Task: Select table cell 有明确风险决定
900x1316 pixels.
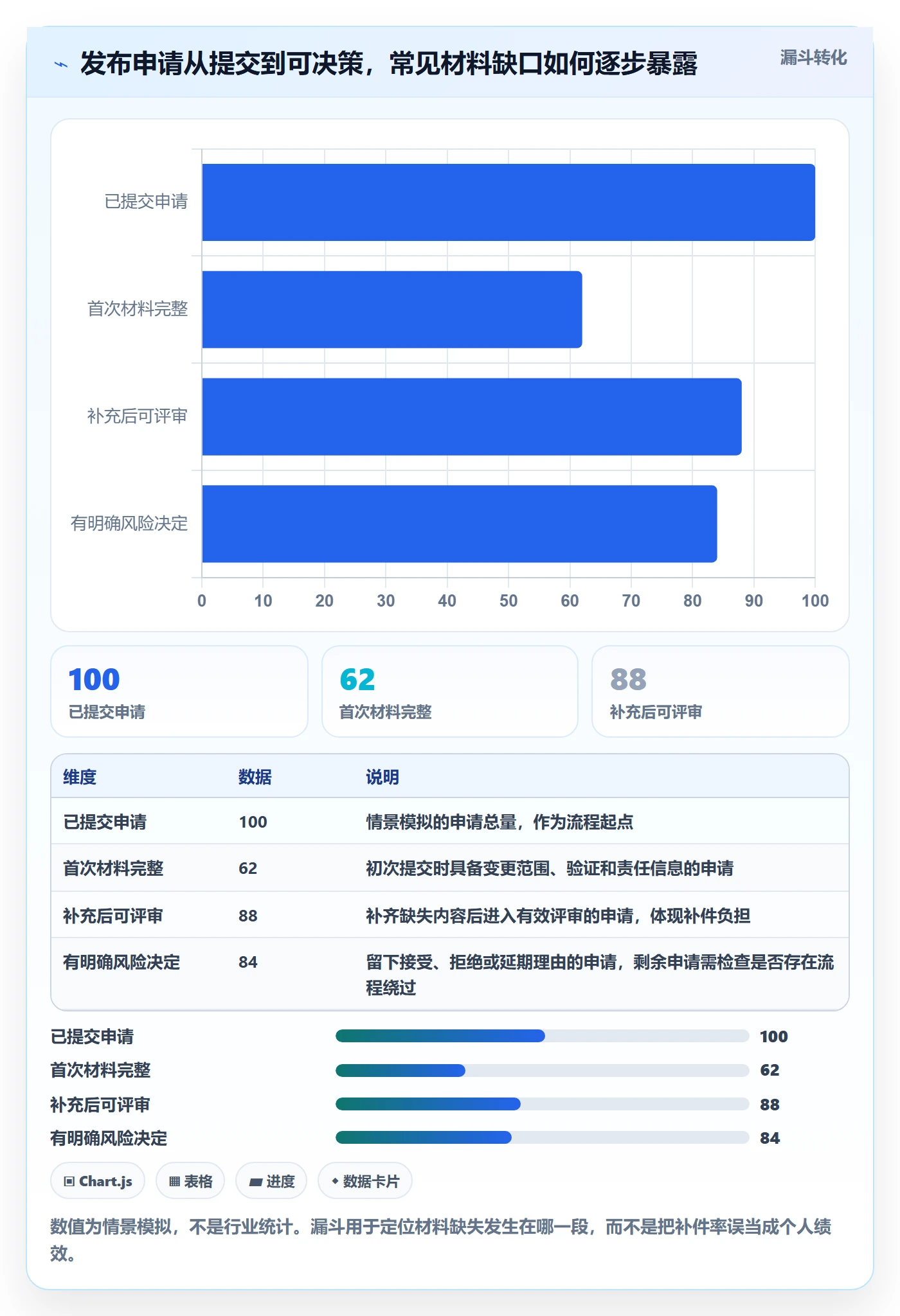Action: point(122,962)
